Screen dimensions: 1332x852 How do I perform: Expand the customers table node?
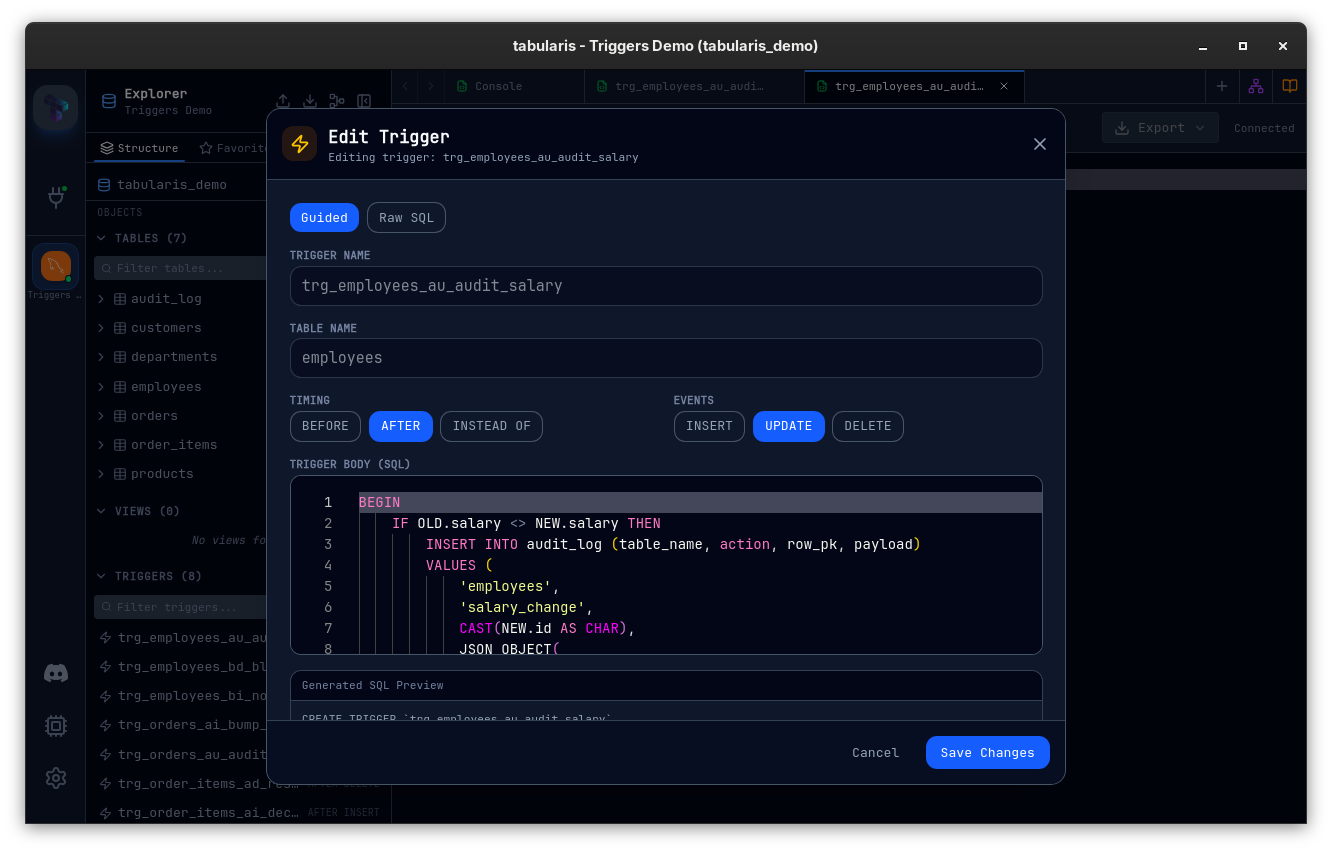[x=101, y=328]
